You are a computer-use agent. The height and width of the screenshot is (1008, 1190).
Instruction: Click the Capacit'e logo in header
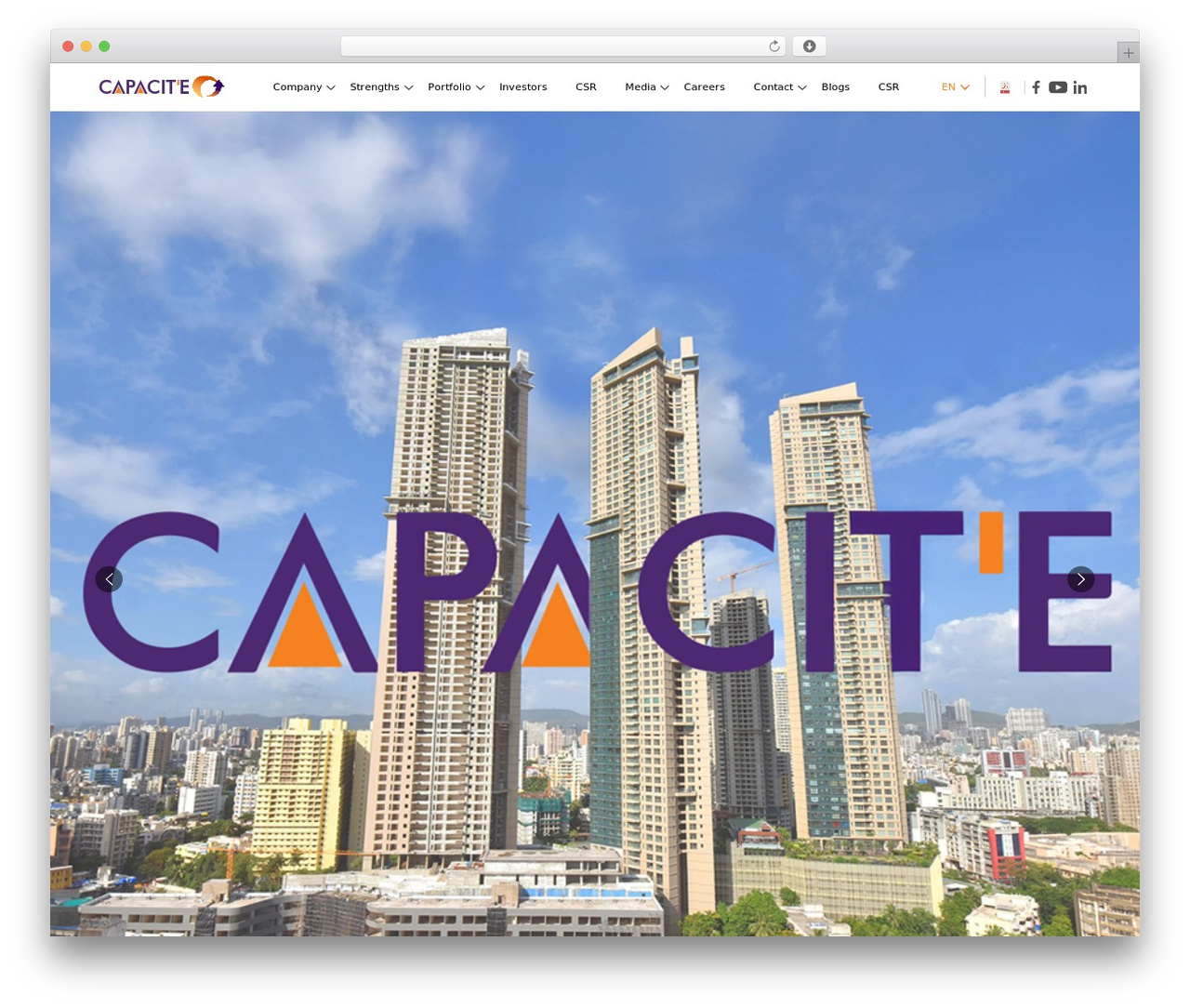[x=161, y=86]
